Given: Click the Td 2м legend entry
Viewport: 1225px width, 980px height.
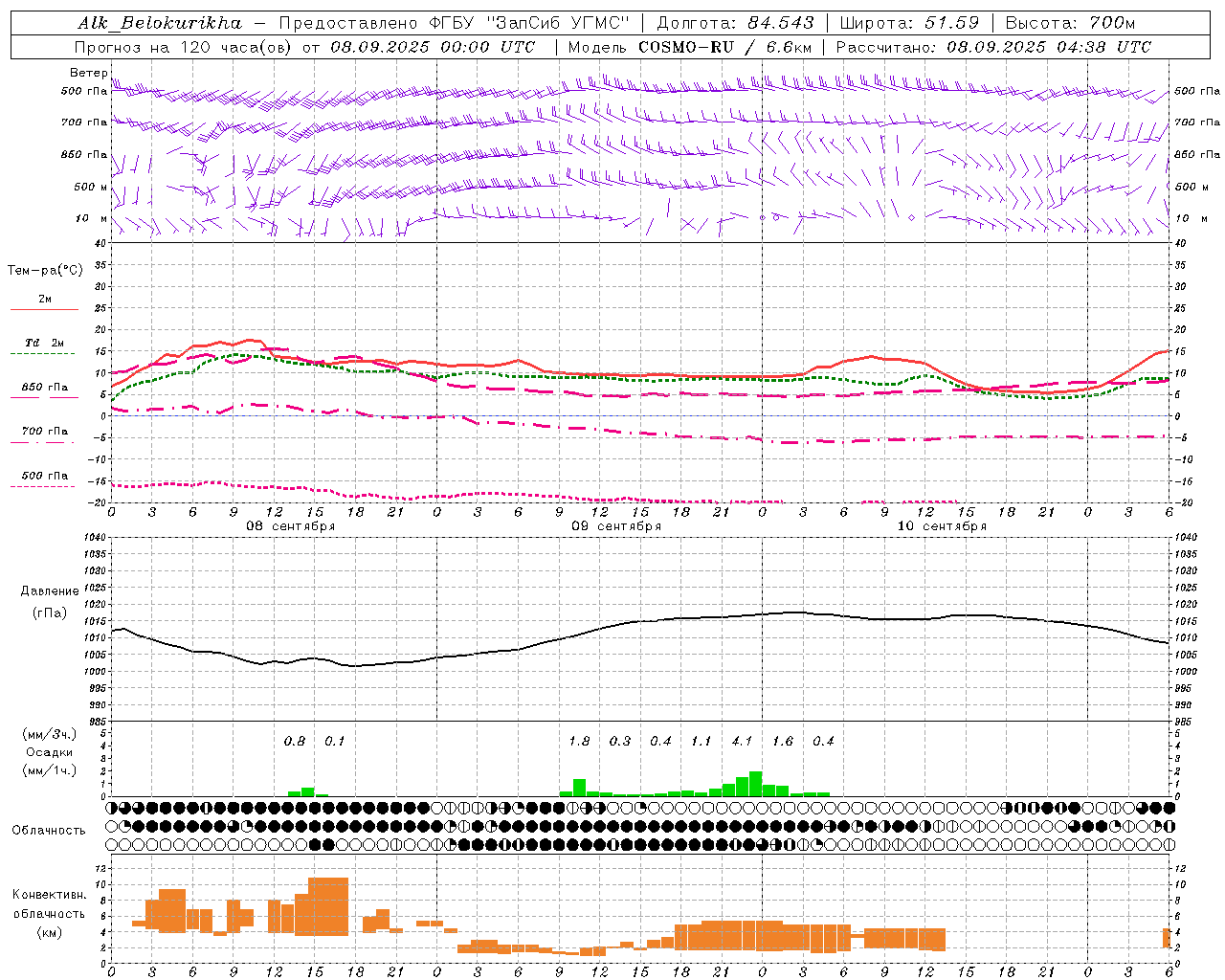Looking at the screenshot, I should [x=45, y=343].
